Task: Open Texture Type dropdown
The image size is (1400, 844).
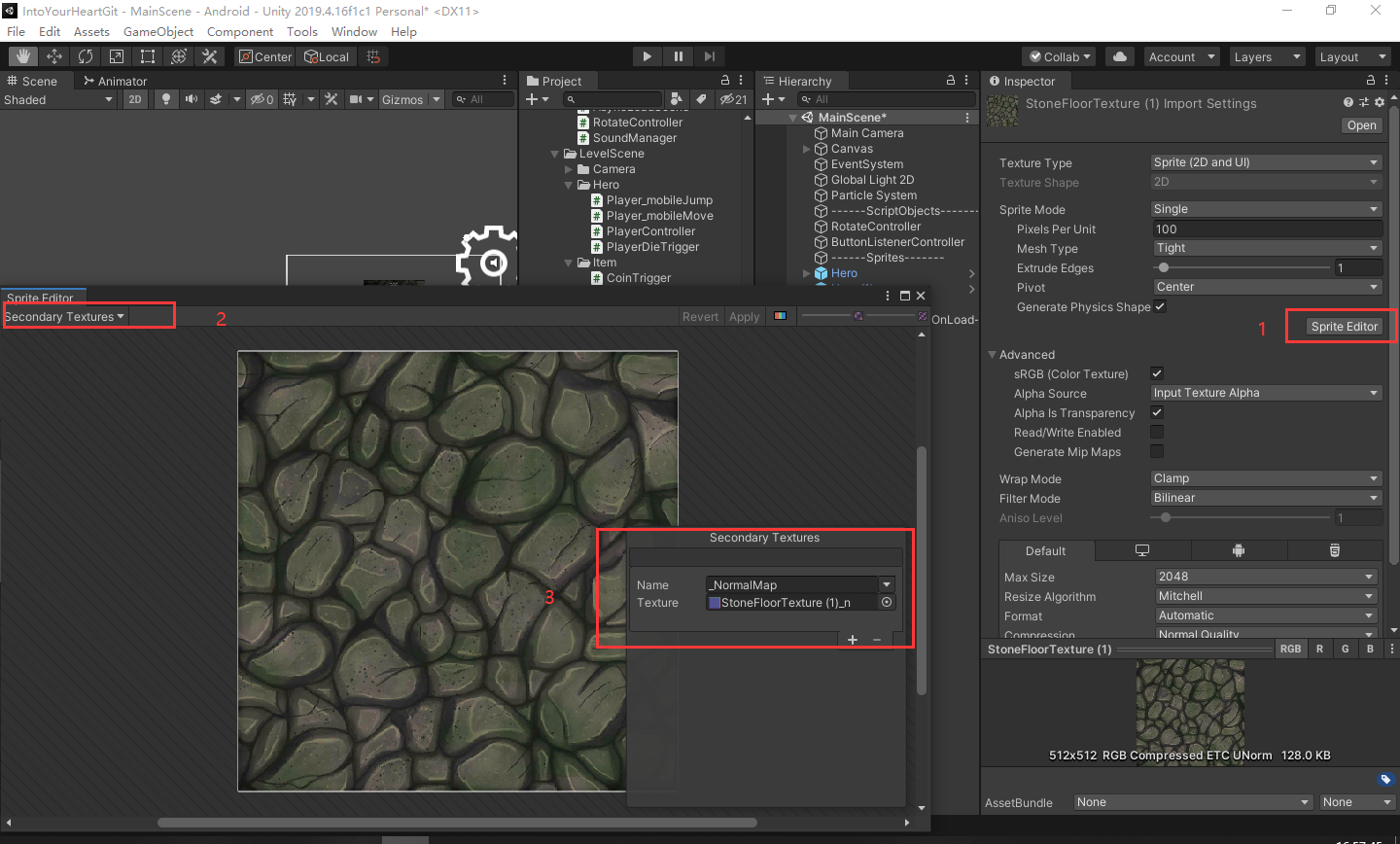Action: pos(1266,162)
